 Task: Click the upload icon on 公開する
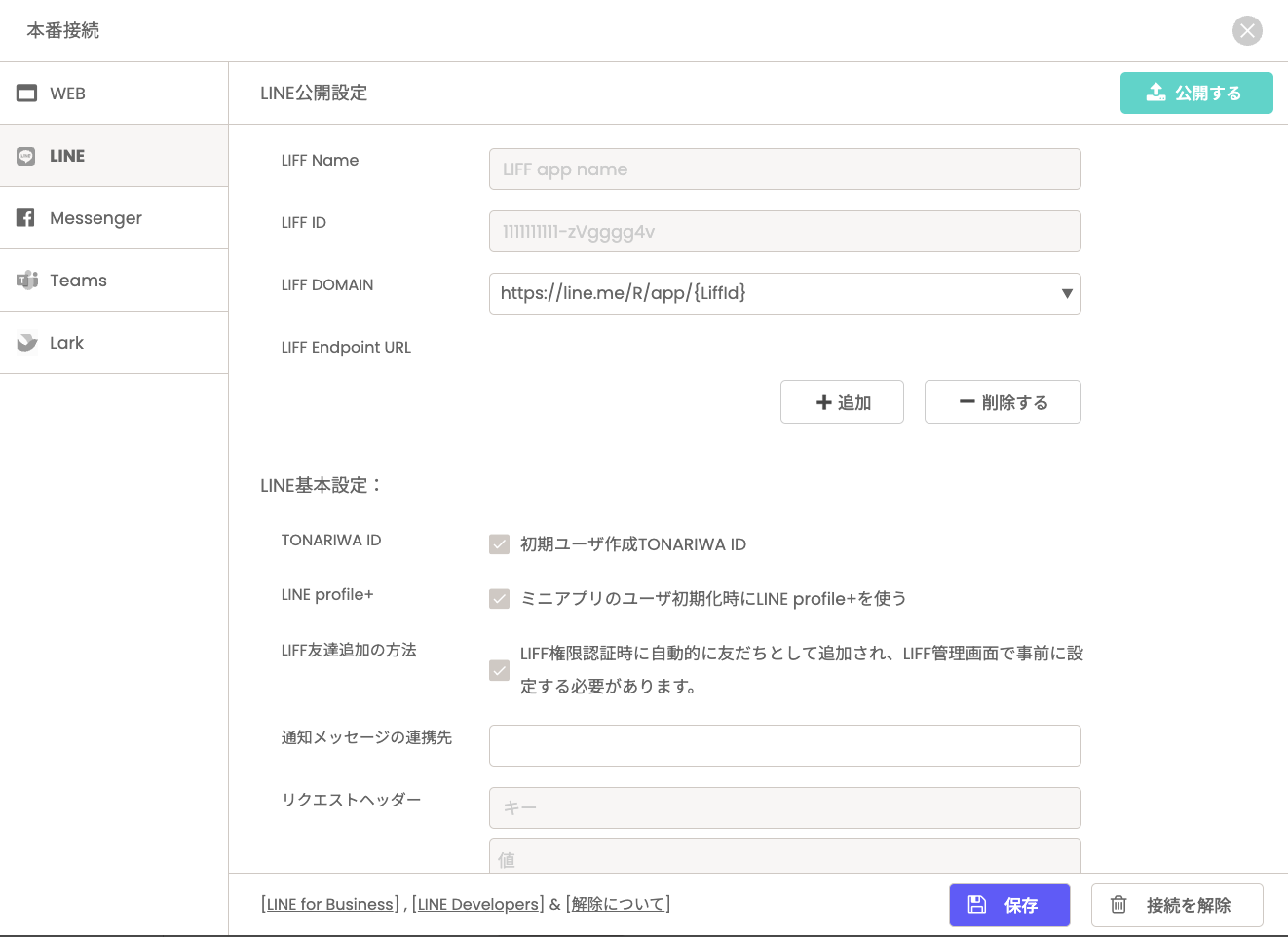point(1155,93)
